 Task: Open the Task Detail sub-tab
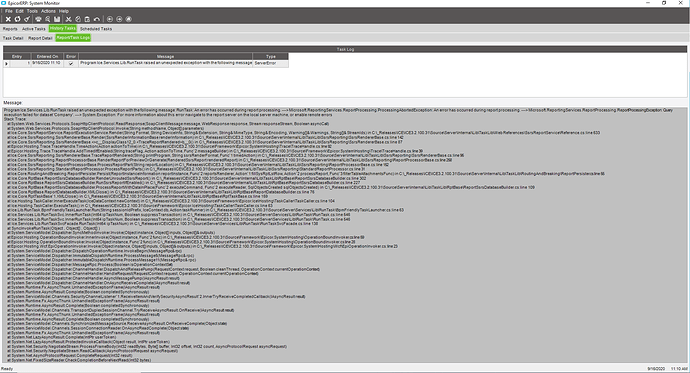coord(13,38)
